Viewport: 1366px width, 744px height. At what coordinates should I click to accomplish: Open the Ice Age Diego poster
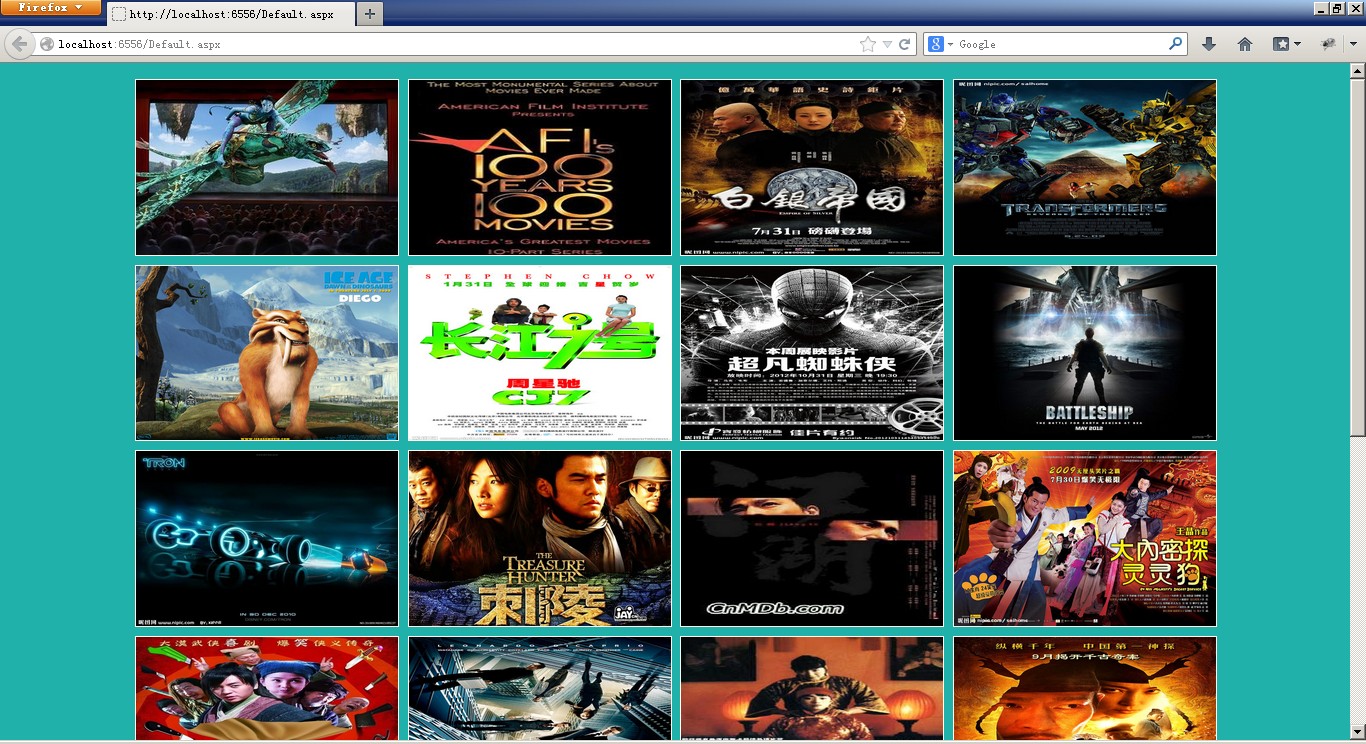click(x=267, y=353)
